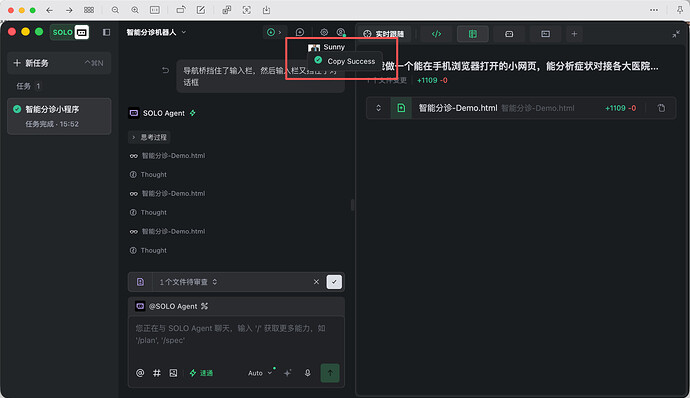Toggle the green lightning mode button
The width and height of the screenshot is (690, 398).
201,373
